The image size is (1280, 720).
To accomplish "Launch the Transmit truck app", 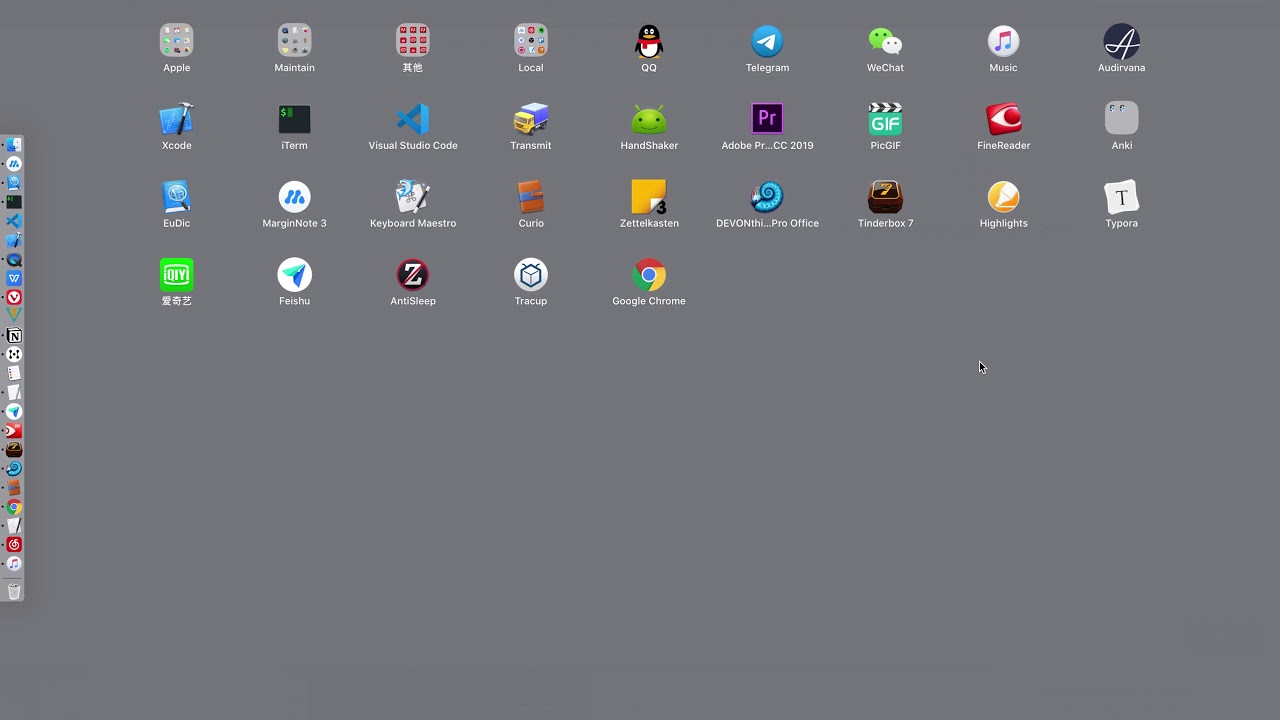I will pos(530,119).
